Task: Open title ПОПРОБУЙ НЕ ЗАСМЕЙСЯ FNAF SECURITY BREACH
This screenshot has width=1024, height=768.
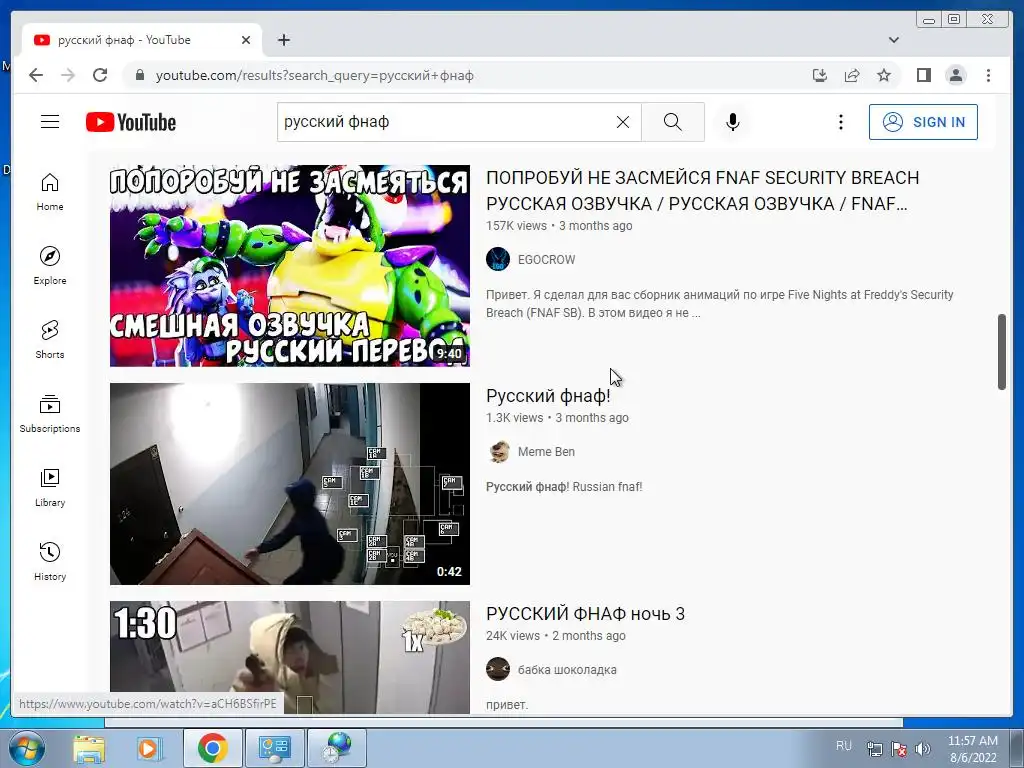Action: coord(702,191)
